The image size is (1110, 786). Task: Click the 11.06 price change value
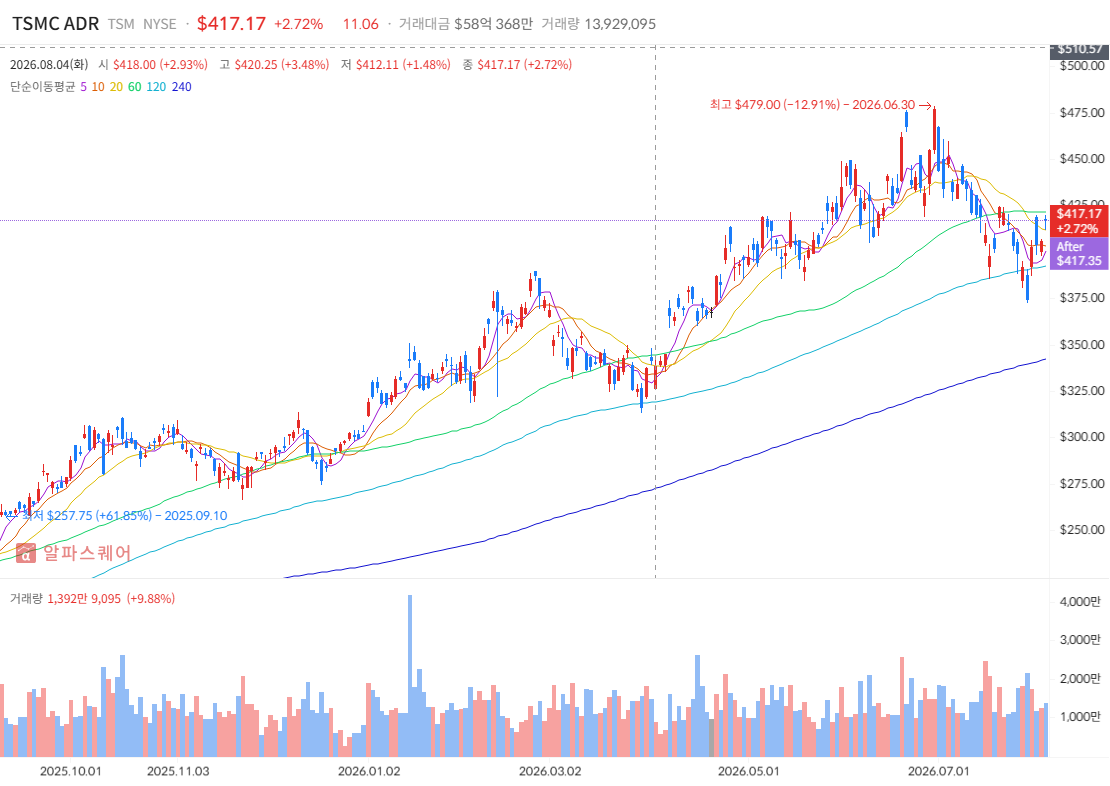pos(361,24)
